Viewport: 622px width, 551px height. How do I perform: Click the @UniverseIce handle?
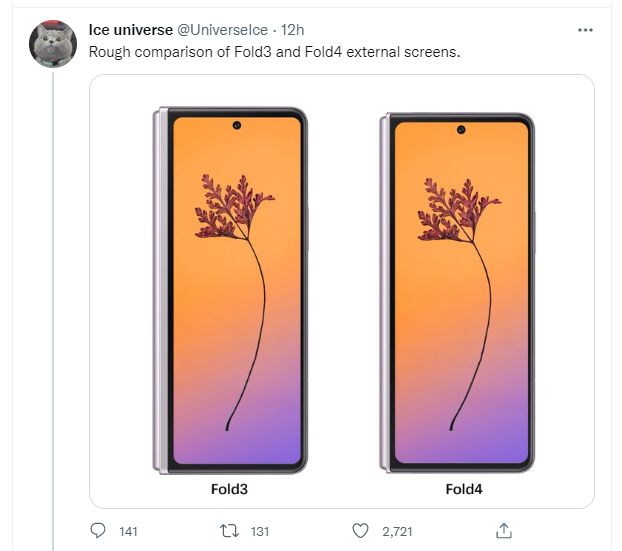click(221, 30)
